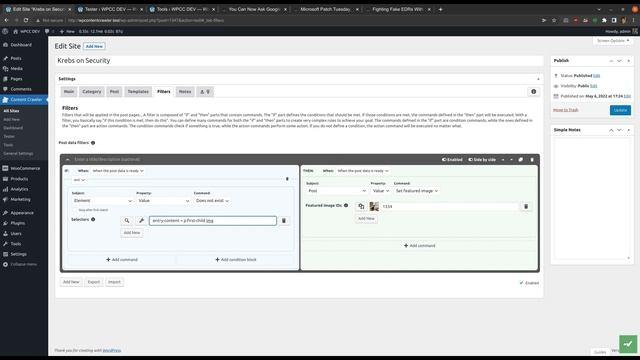This screenshot has width=640, height=360.
Task: Open the info icon beside Featured Image IDs
Action: [x=346, y=205]
